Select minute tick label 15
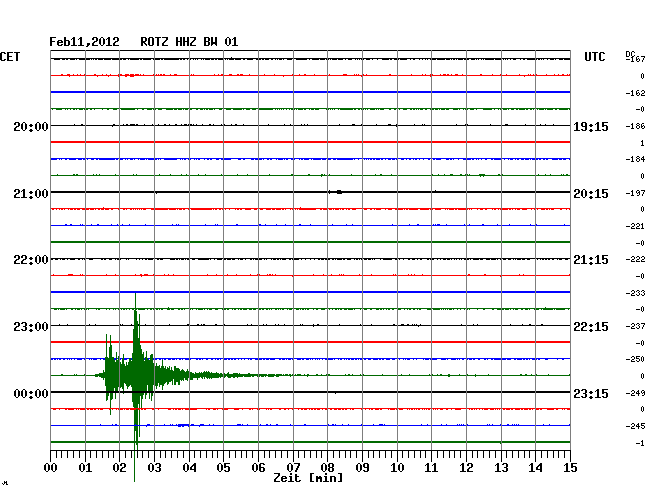Screen dimensions: 650x494 point(570,468)
